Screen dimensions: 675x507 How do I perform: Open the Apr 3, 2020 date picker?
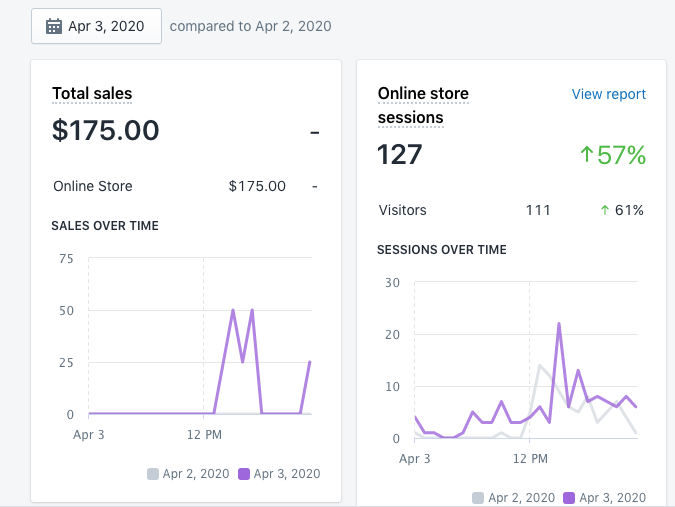point(96,26)
